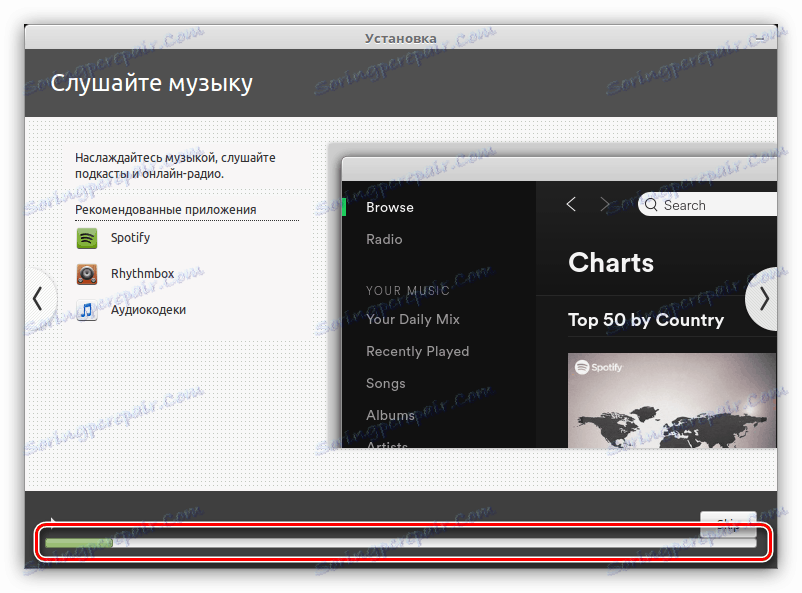Open Browse in the Spotify sidebar
Viewport: 802px width, 593px height.
pyautogui.click(x=390, y=207)
